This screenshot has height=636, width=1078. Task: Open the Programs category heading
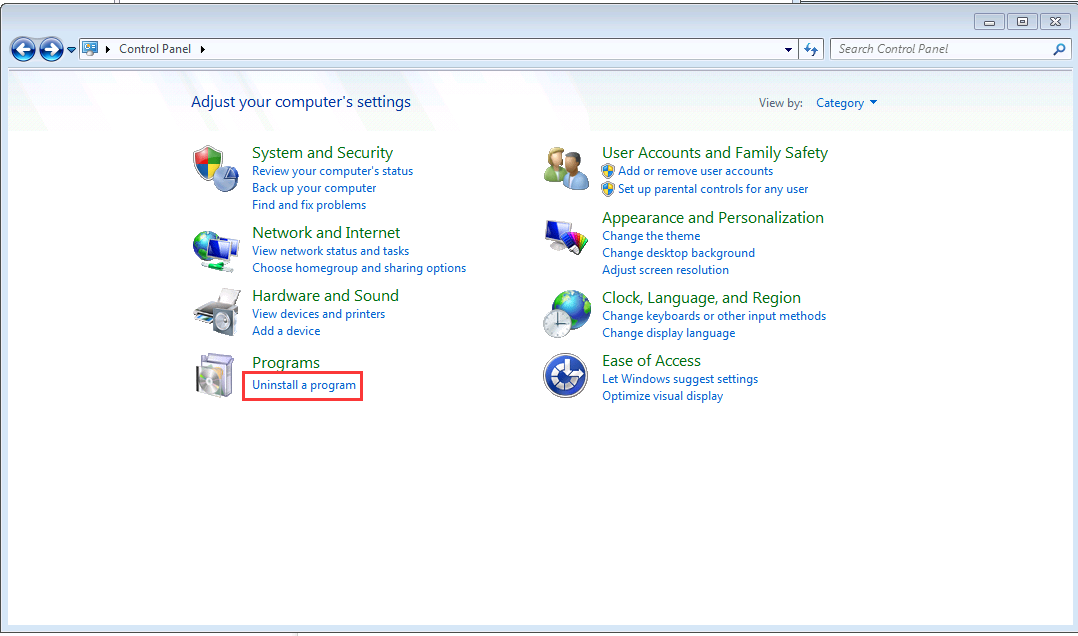click(286, 362)
